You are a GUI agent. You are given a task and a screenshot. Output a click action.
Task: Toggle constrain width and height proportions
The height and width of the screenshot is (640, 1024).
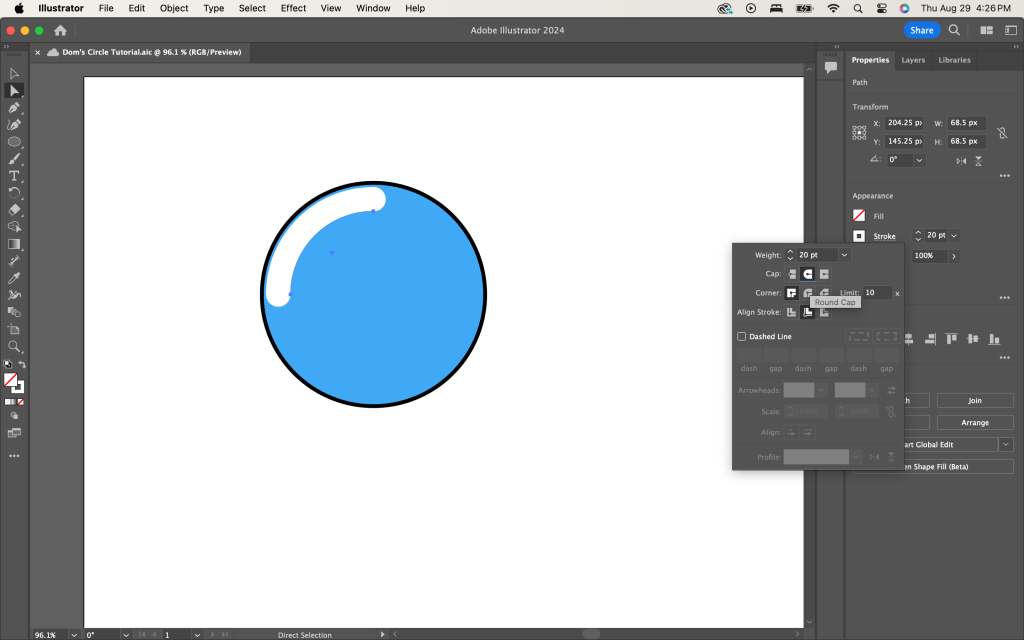[x=1002, y=132]
